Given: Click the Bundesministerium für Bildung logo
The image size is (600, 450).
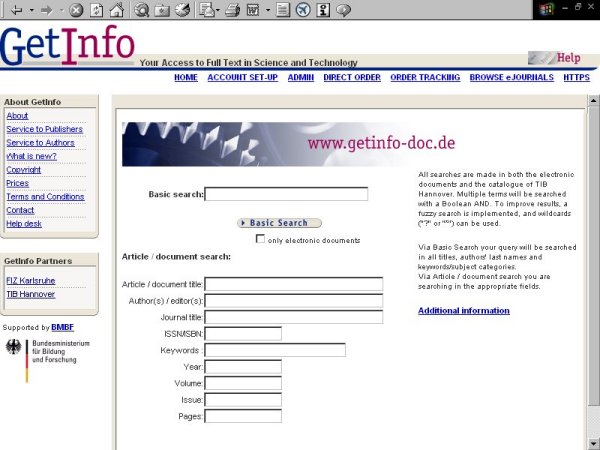Looking at the screenshot, I should (x=47, y=360).
